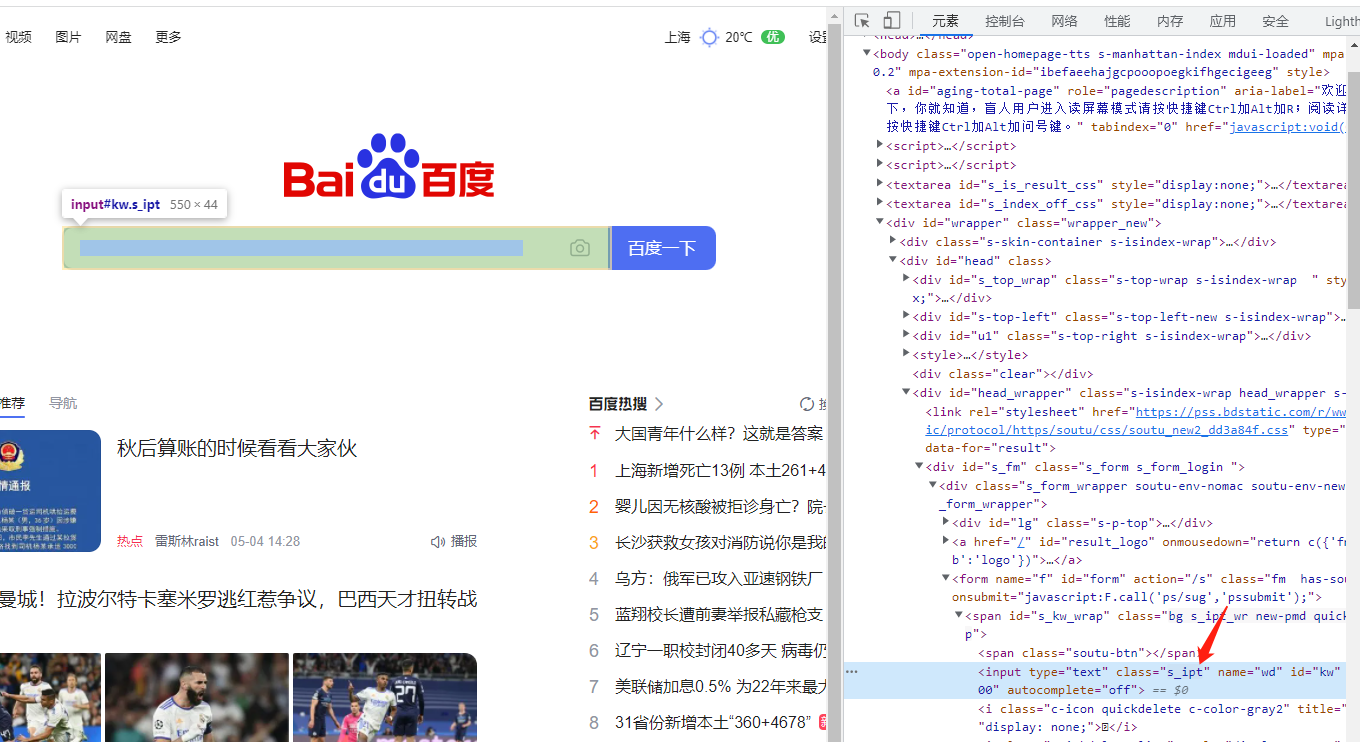Select the 安全 tab
Screen dimensions: 1360x742
(x=1275, y=21)
